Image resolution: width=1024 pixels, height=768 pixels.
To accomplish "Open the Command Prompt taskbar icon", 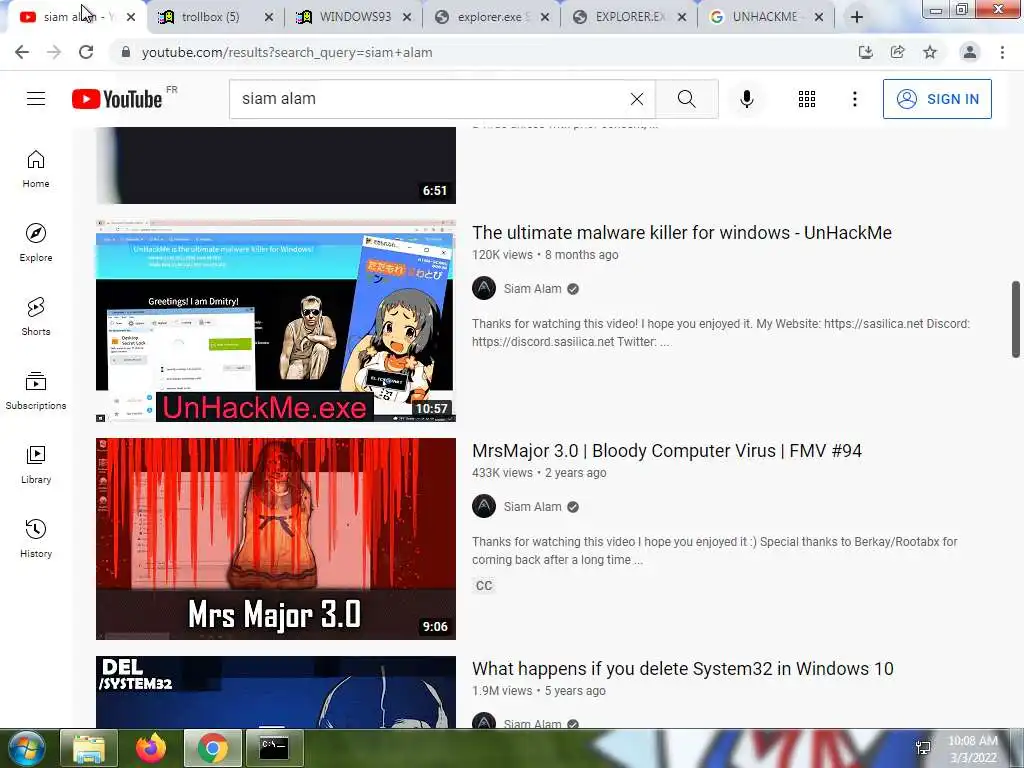I will click(x=274, y=748).
